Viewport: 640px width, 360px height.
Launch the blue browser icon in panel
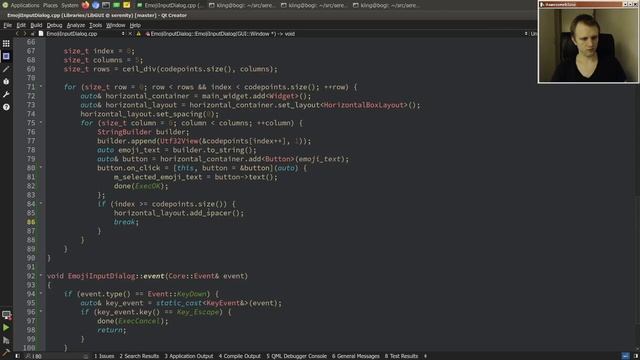[x=96, y=5]
